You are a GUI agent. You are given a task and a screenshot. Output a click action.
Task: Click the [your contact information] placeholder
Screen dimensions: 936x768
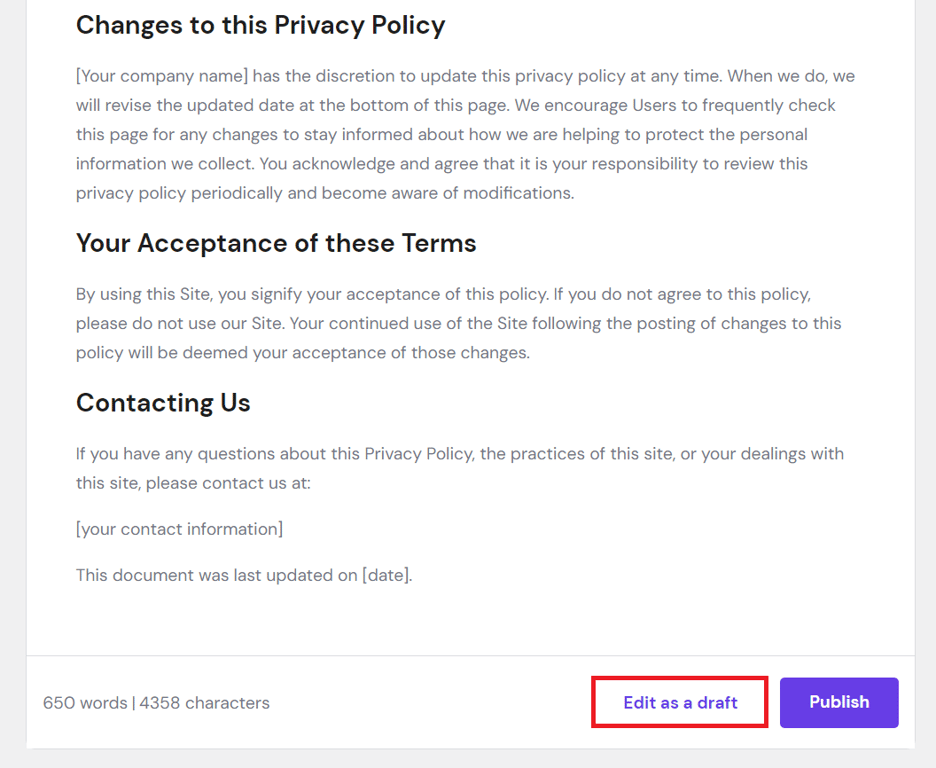[179, 529]
